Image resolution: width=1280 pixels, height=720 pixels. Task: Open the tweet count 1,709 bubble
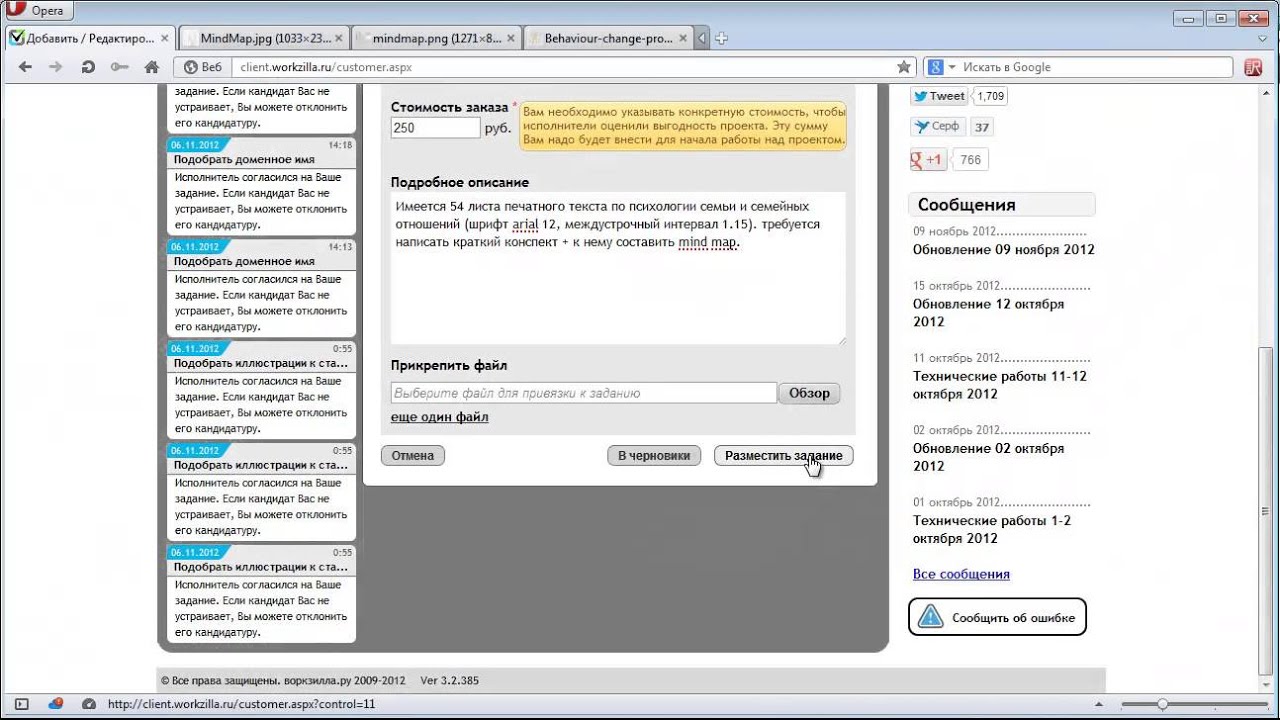[x=991, y=96]
